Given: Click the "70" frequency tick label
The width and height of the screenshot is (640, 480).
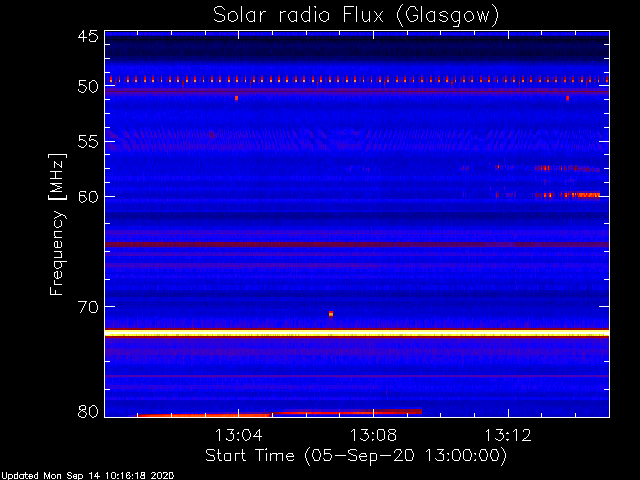Looking at the screenshot, I should (88, 307).
